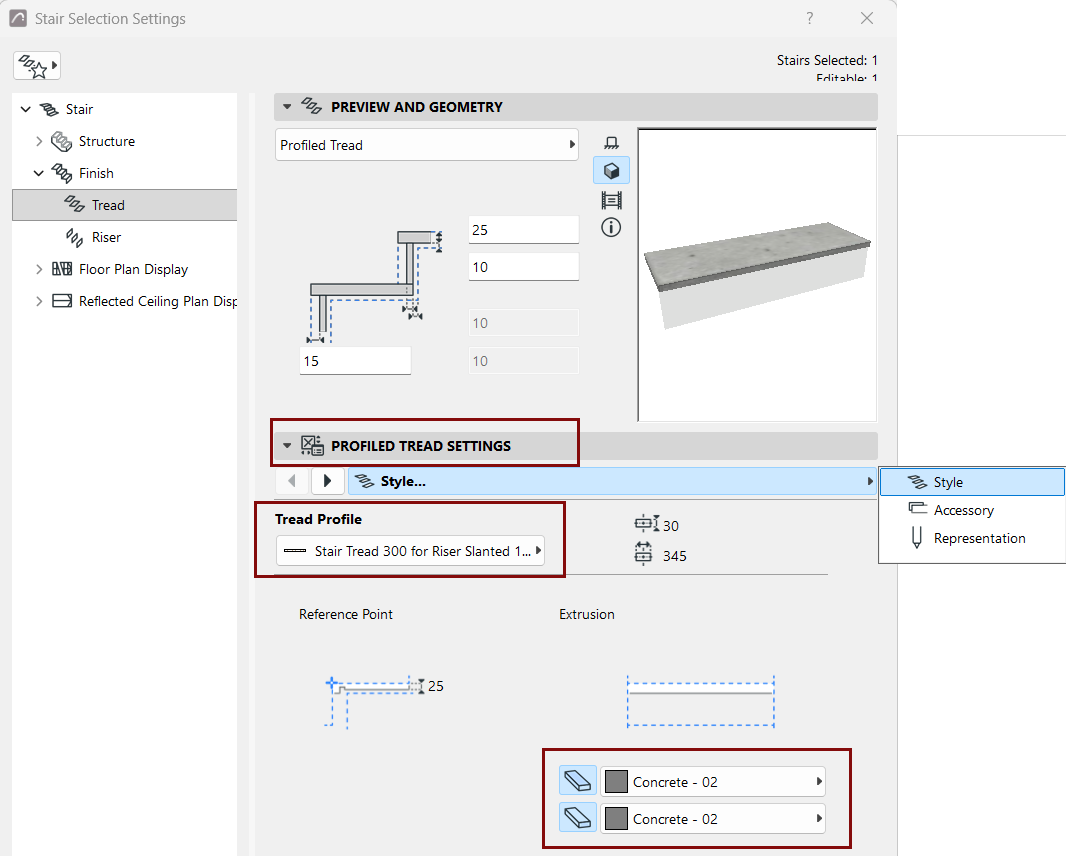Open the Profiled Tread type dropdown
Viewport: 1066px width, 856px height.
pyautogui.click(x=427, y=145)
